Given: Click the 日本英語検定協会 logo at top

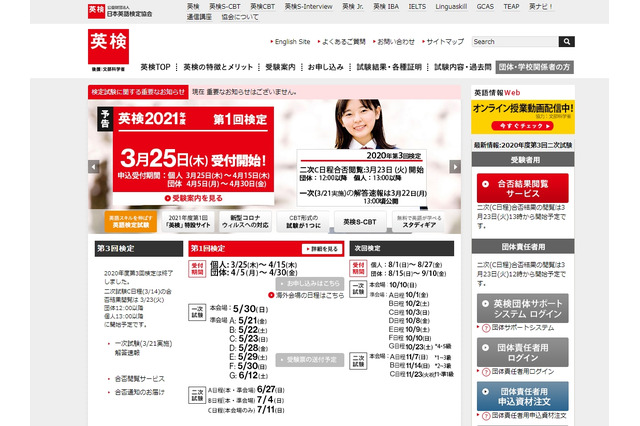Looking at the screenshot, I should [120, 11].
